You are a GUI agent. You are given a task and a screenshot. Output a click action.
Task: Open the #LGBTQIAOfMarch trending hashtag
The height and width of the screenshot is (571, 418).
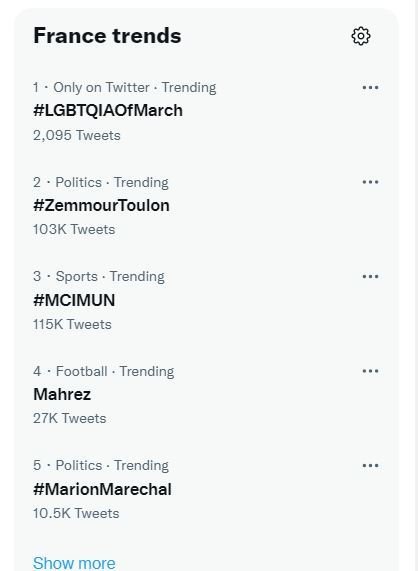pyautogui.click(x=108, y=111)
